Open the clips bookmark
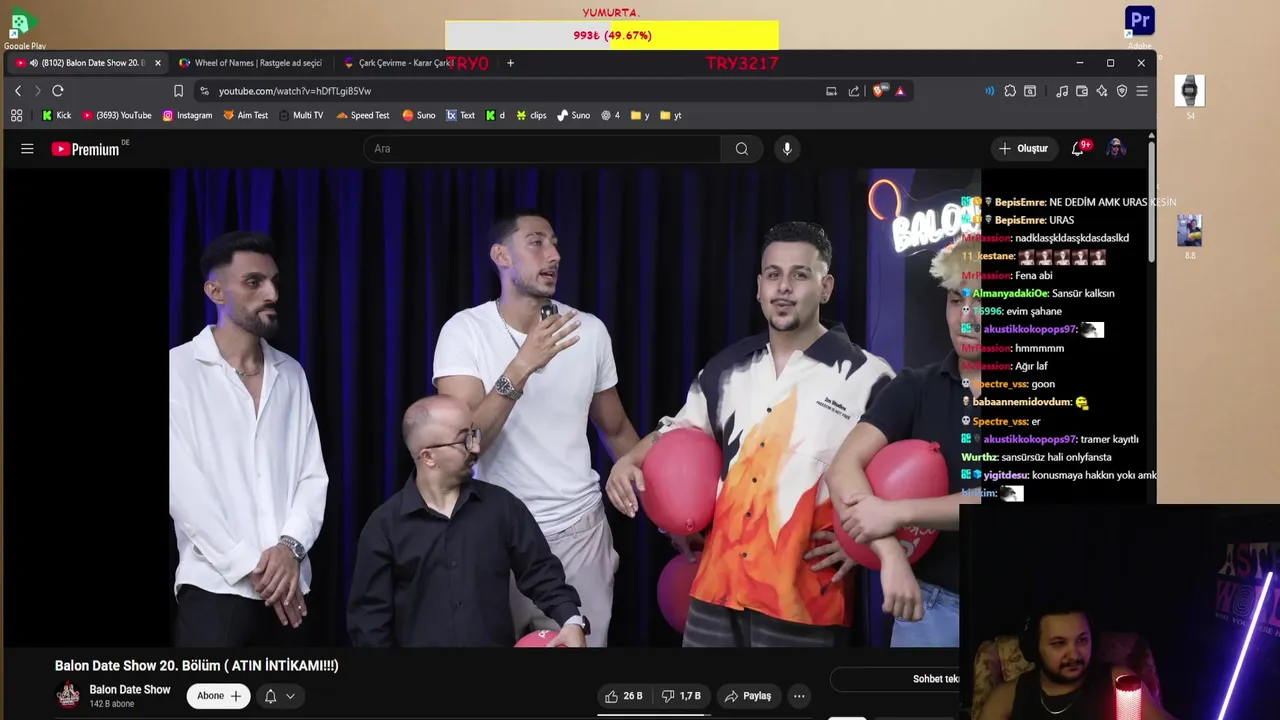1280x720 pixels. 531,115
